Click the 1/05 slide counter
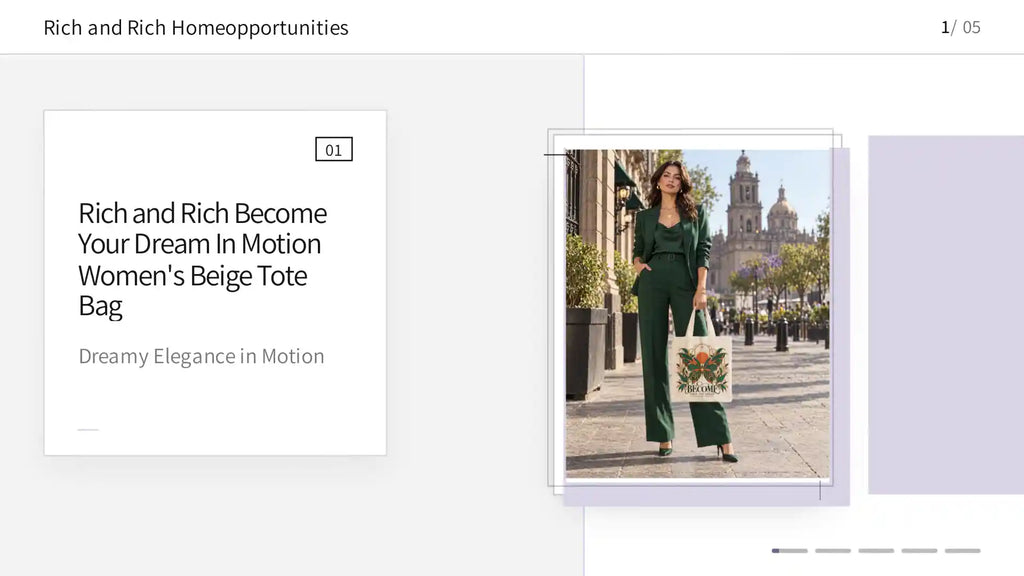1024x576 pixels. coord(961,27)
